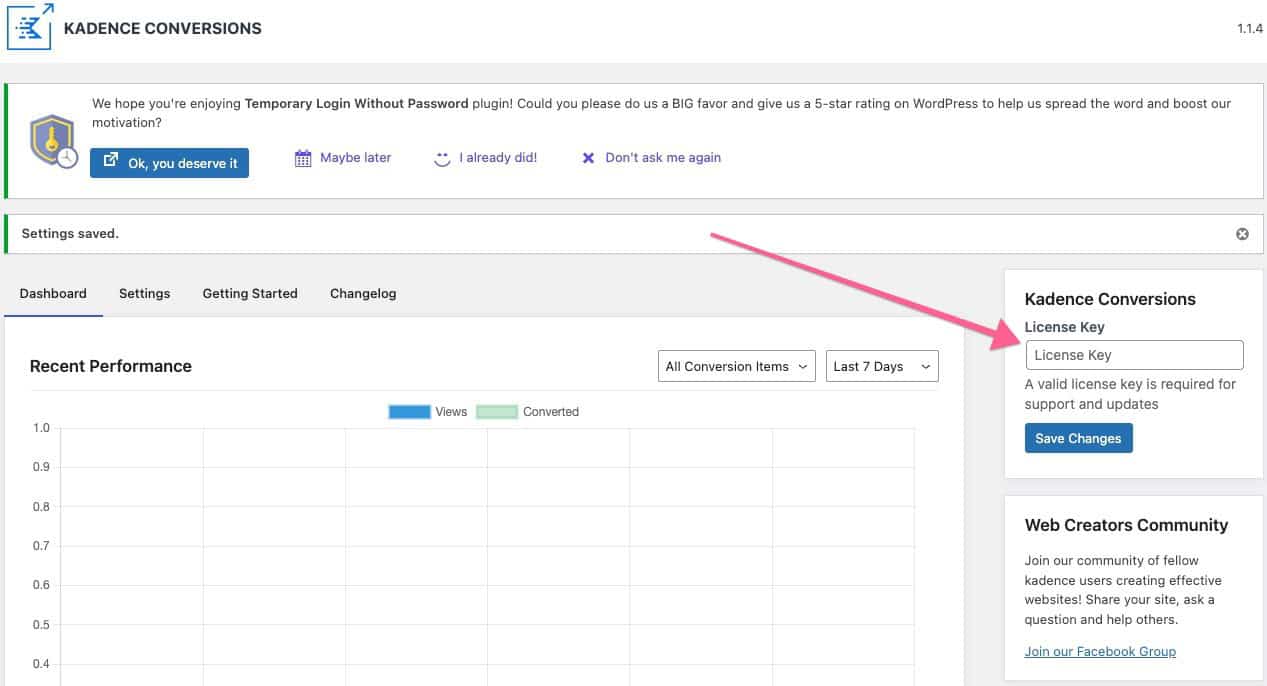Screen dimensions: 1267x686
Task: Click the Kadence Conversions logo icon
Action: [30, 27]
